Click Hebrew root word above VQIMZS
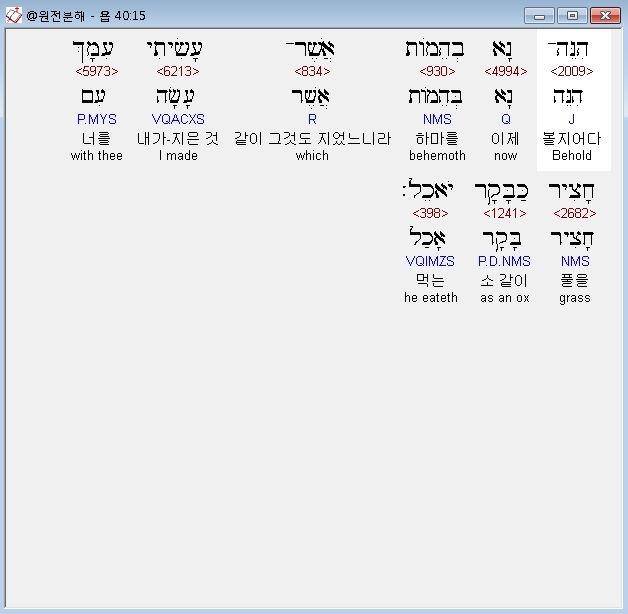The height and width of the screenshot is (614, 628). (x=427, y=237)
